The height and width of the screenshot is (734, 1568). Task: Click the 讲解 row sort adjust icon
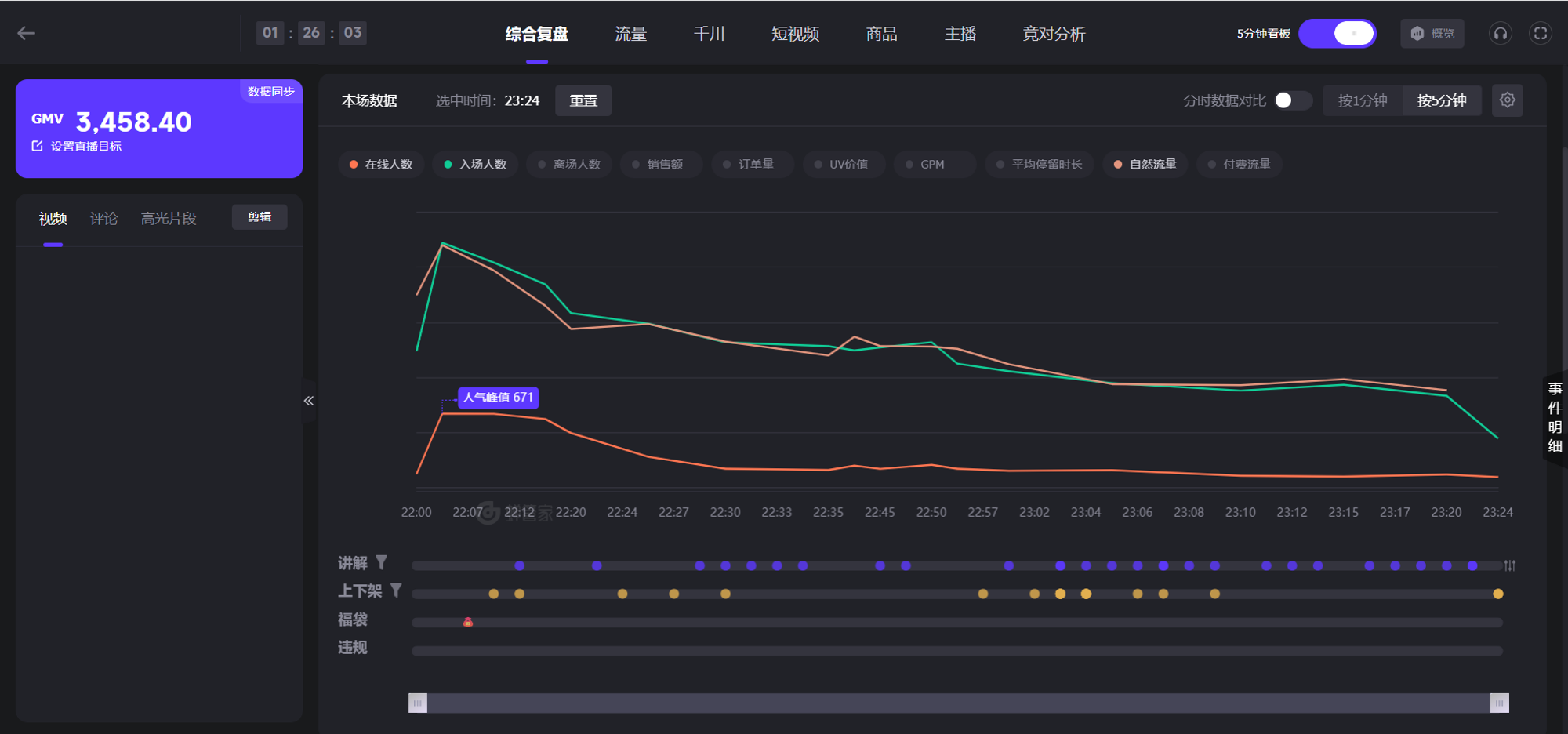click(1509, 565)
